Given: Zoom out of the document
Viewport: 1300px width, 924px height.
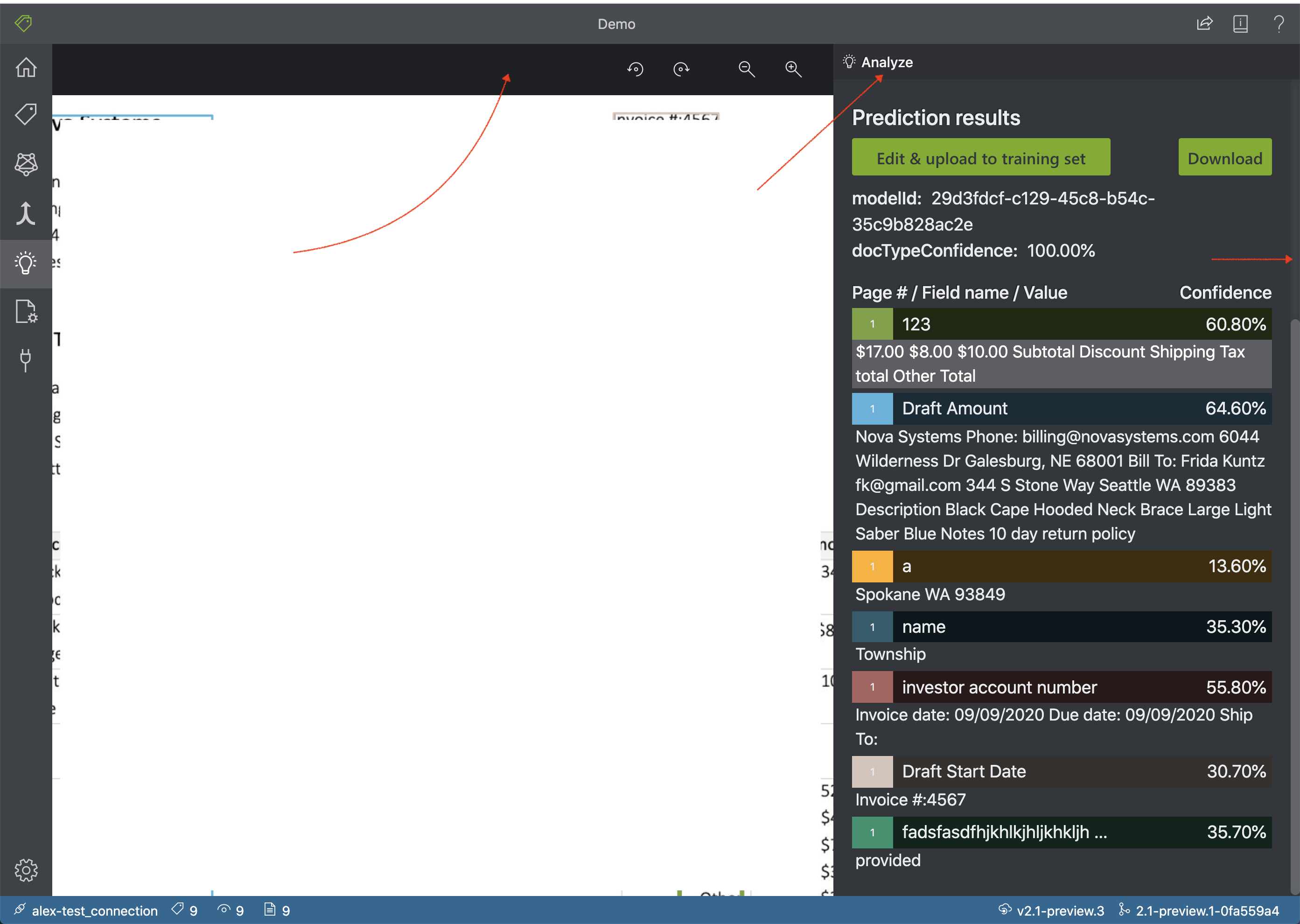Looking at the screenshot, I should point(746,70).
